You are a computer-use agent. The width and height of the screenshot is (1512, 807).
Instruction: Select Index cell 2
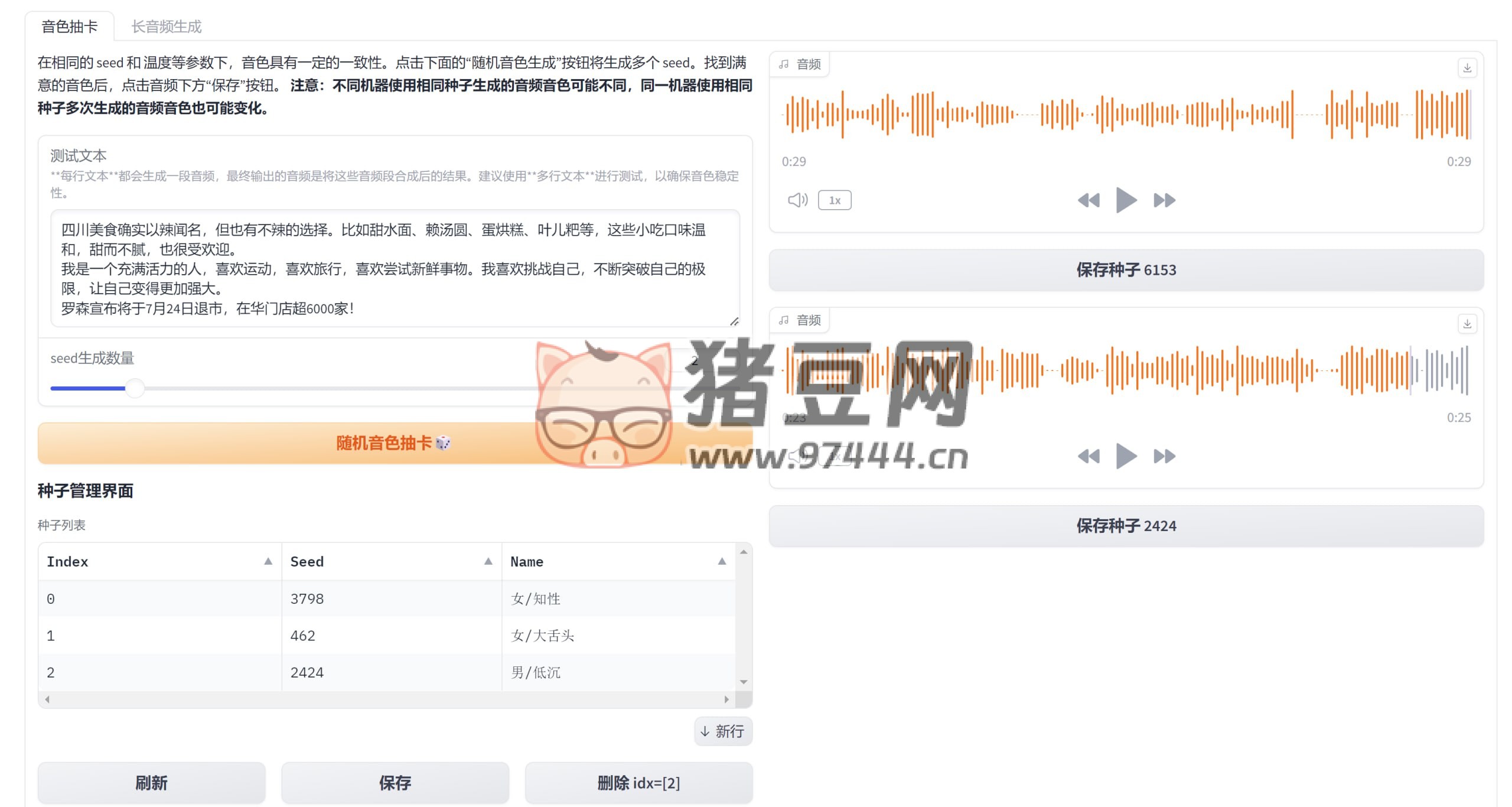click(160, 672)
